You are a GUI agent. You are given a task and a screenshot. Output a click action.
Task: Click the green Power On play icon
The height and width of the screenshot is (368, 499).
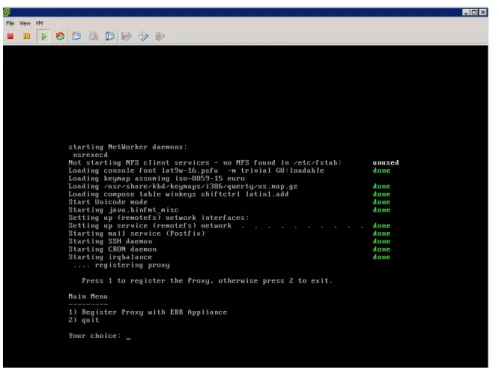[x=43, y=36]
